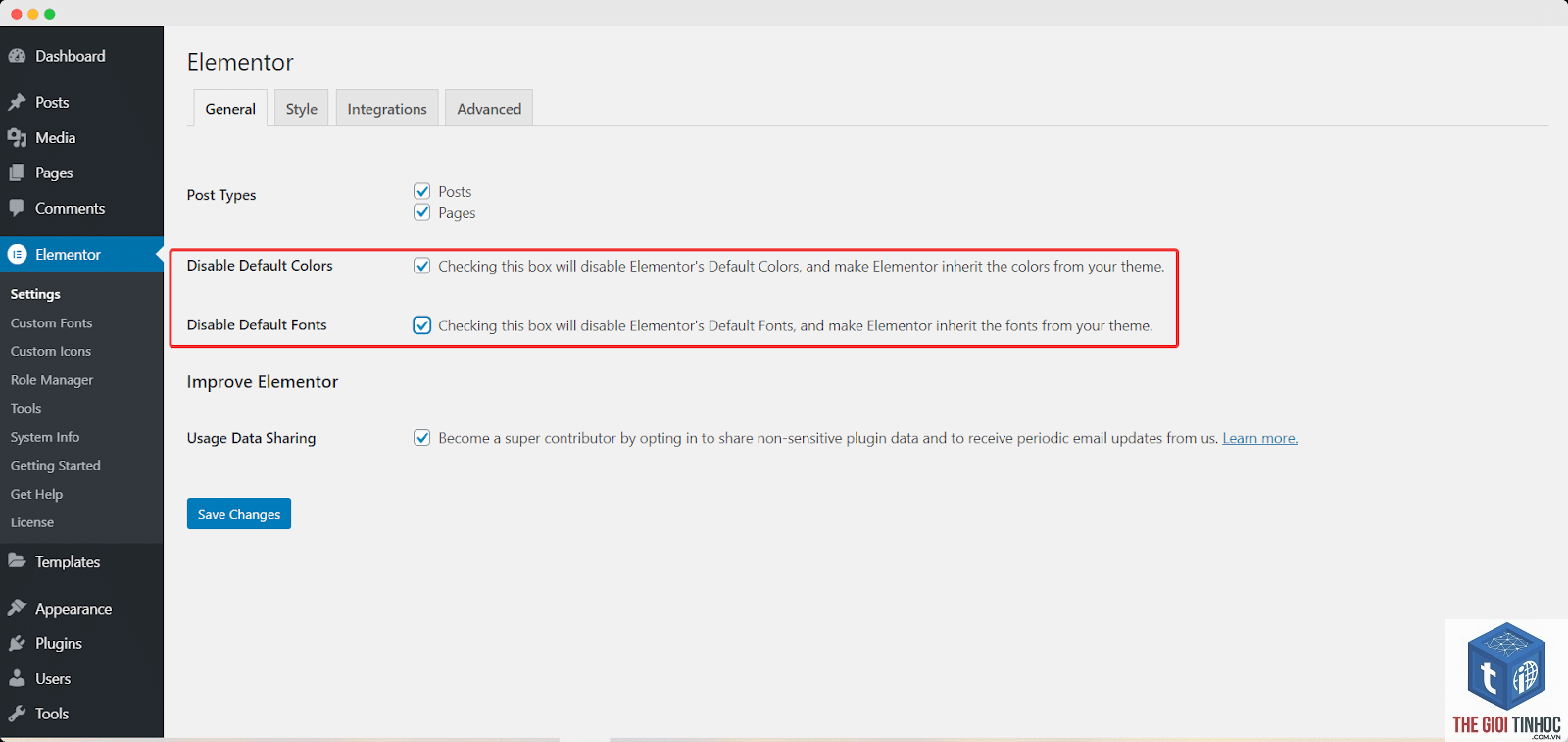Viewport: 1568px width, 742px height.
Task: Open the Integrations tab
Action: pos(387,108)
